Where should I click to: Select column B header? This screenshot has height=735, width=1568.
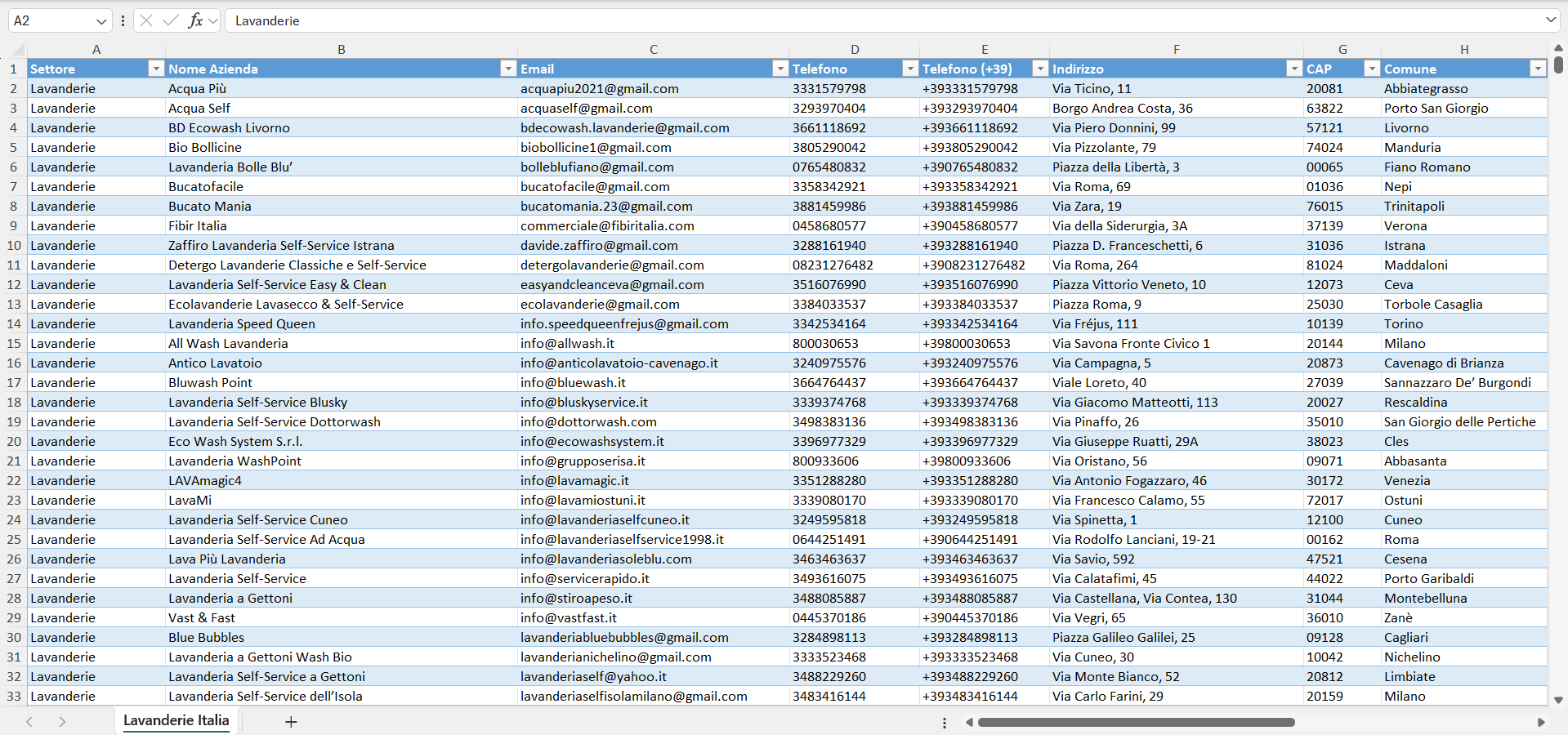(x=342, y=49)
